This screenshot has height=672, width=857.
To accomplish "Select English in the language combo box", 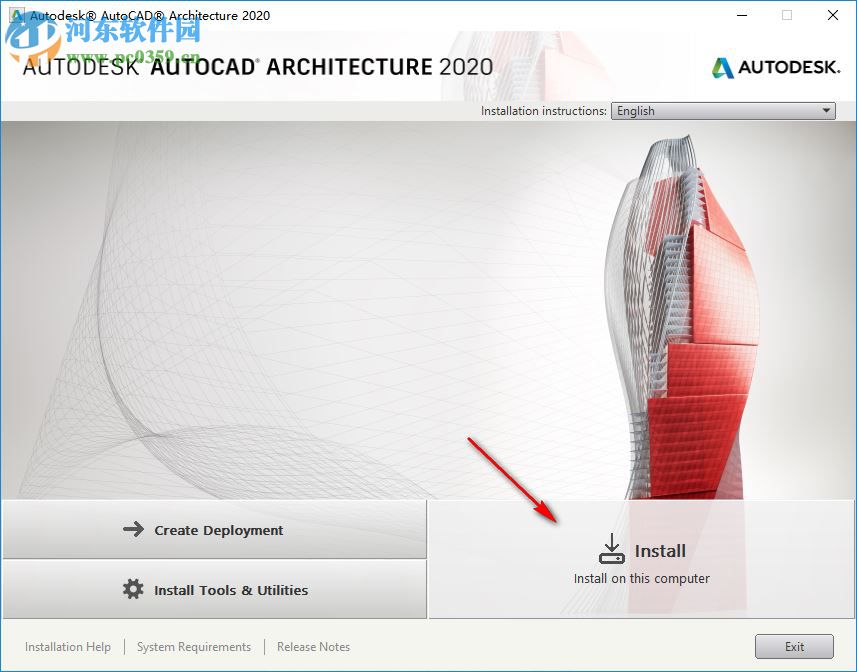I will [x=700, y=111].
